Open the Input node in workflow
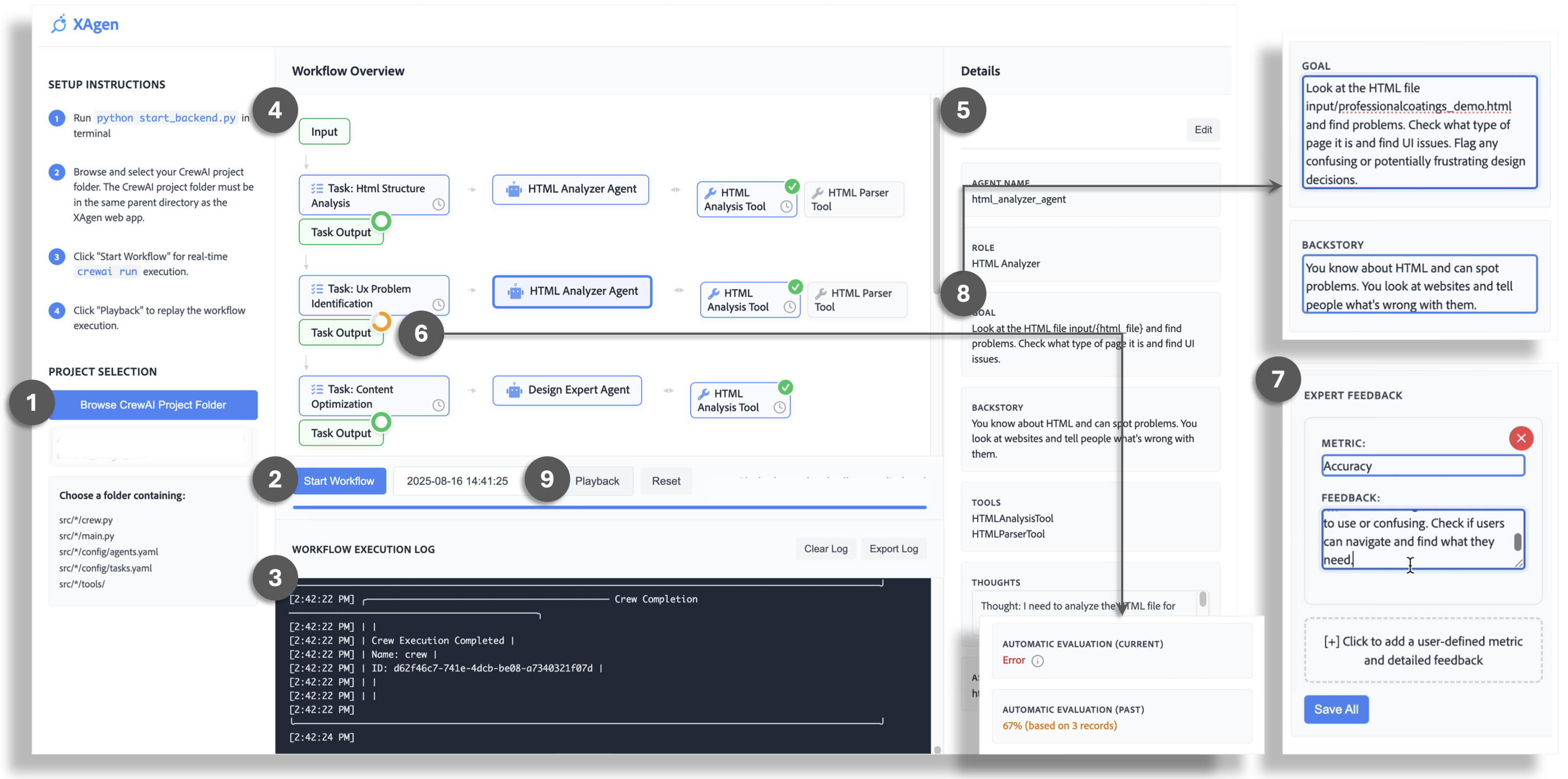Viewport: 1568px width, 779px height. point(324,131)
